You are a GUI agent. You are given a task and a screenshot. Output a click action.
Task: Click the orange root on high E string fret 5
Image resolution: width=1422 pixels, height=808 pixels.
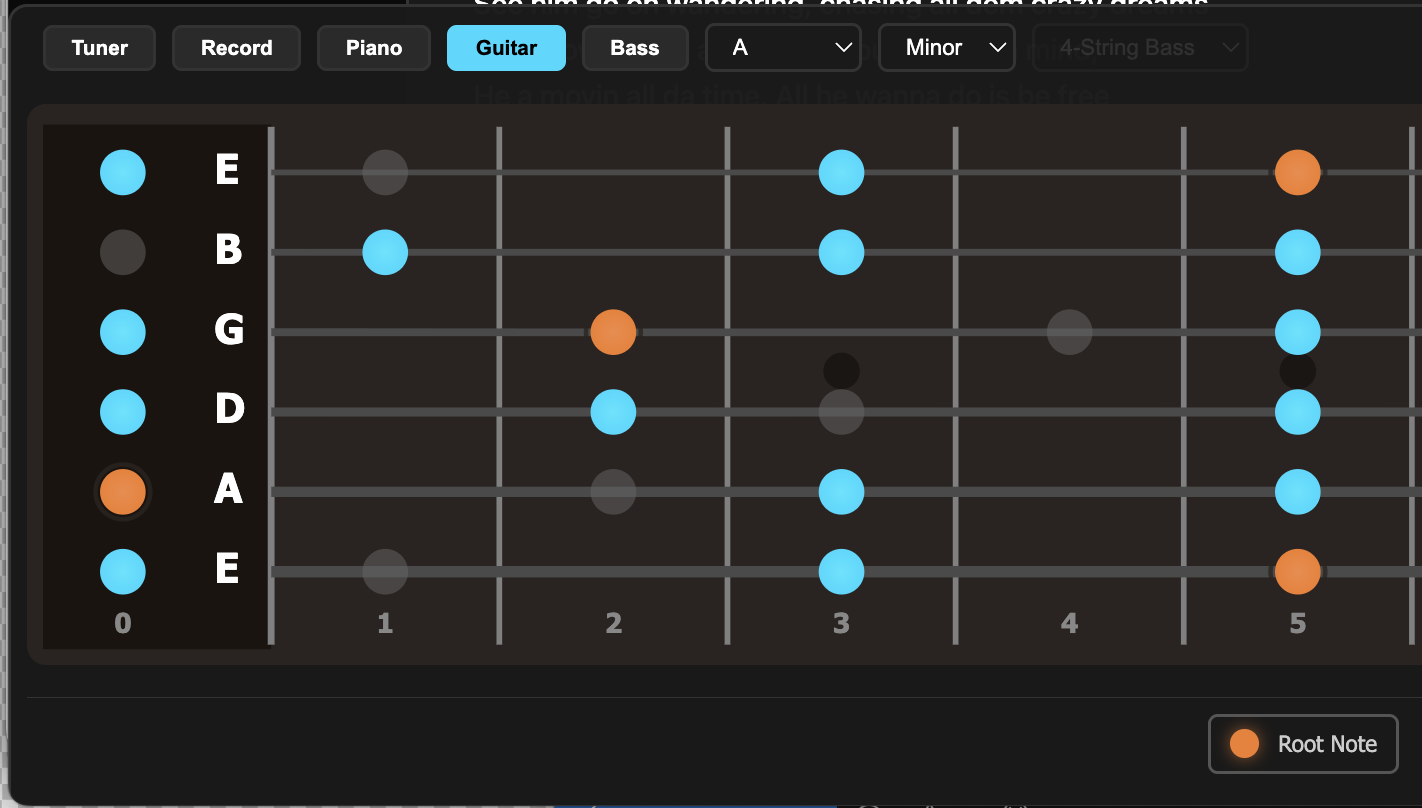point(1297,172)
